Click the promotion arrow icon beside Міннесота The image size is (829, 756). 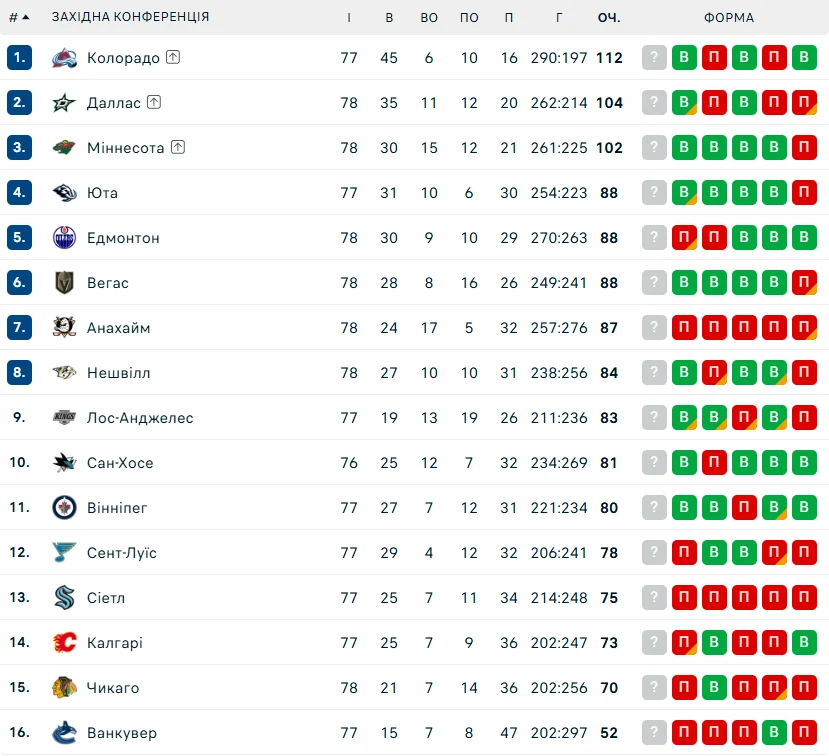(178, 148)
